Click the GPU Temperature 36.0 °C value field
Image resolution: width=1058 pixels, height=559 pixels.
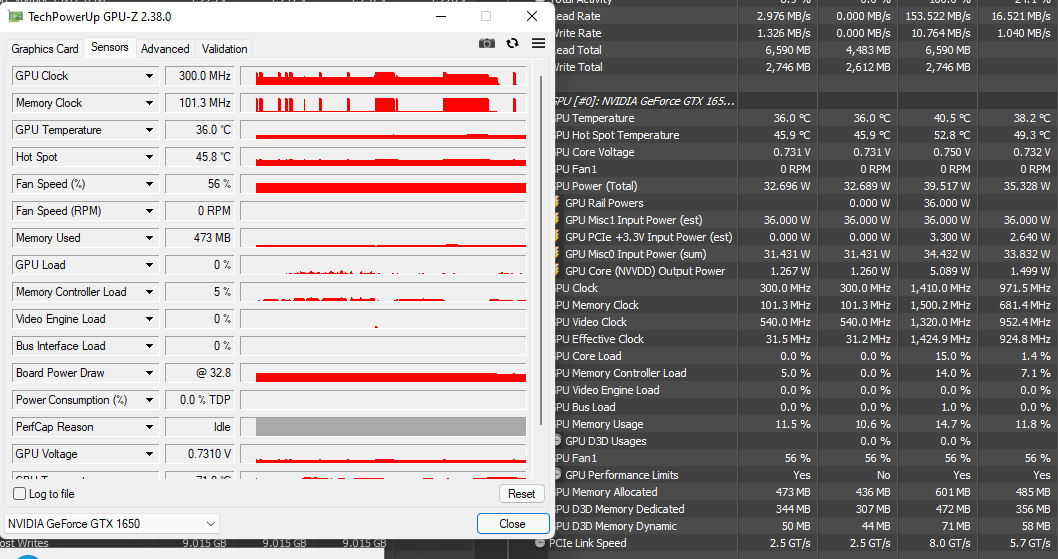(200, 130)
